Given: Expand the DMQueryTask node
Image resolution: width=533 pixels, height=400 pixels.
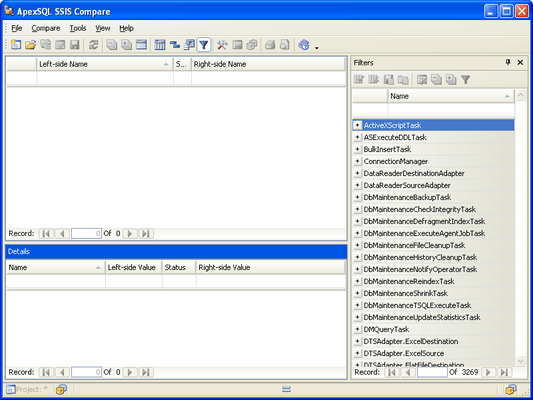Looking at the screenshot, I should click(x=357, y=329).
